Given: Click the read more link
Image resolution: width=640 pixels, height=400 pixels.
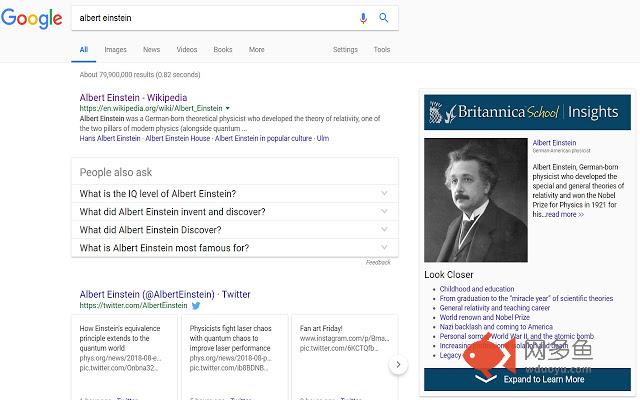Looking at the screenshot, I should [565, 214].
